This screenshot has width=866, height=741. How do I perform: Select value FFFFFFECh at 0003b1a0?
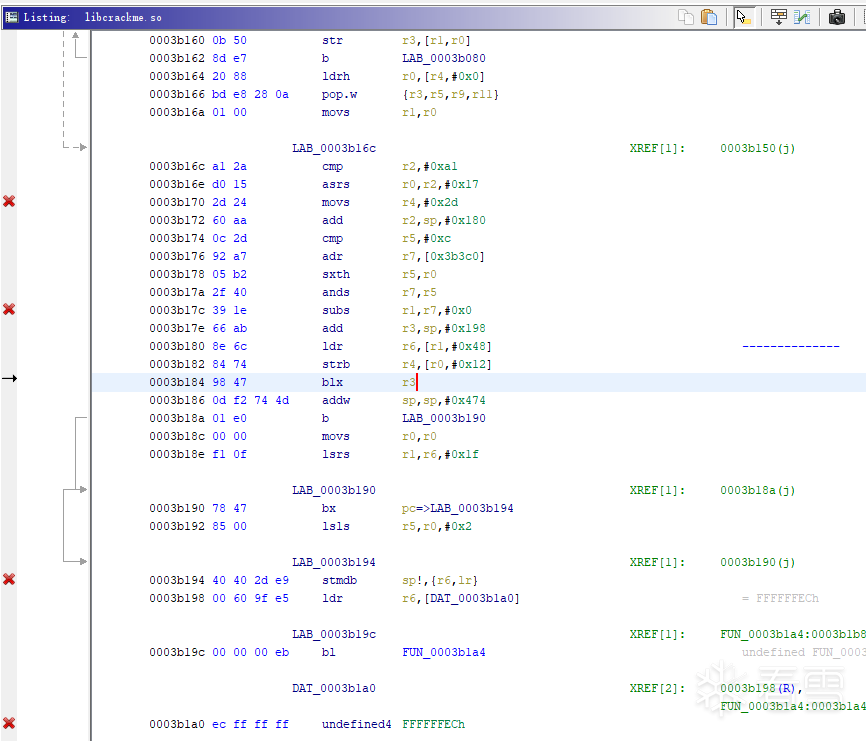click(433, 724)
